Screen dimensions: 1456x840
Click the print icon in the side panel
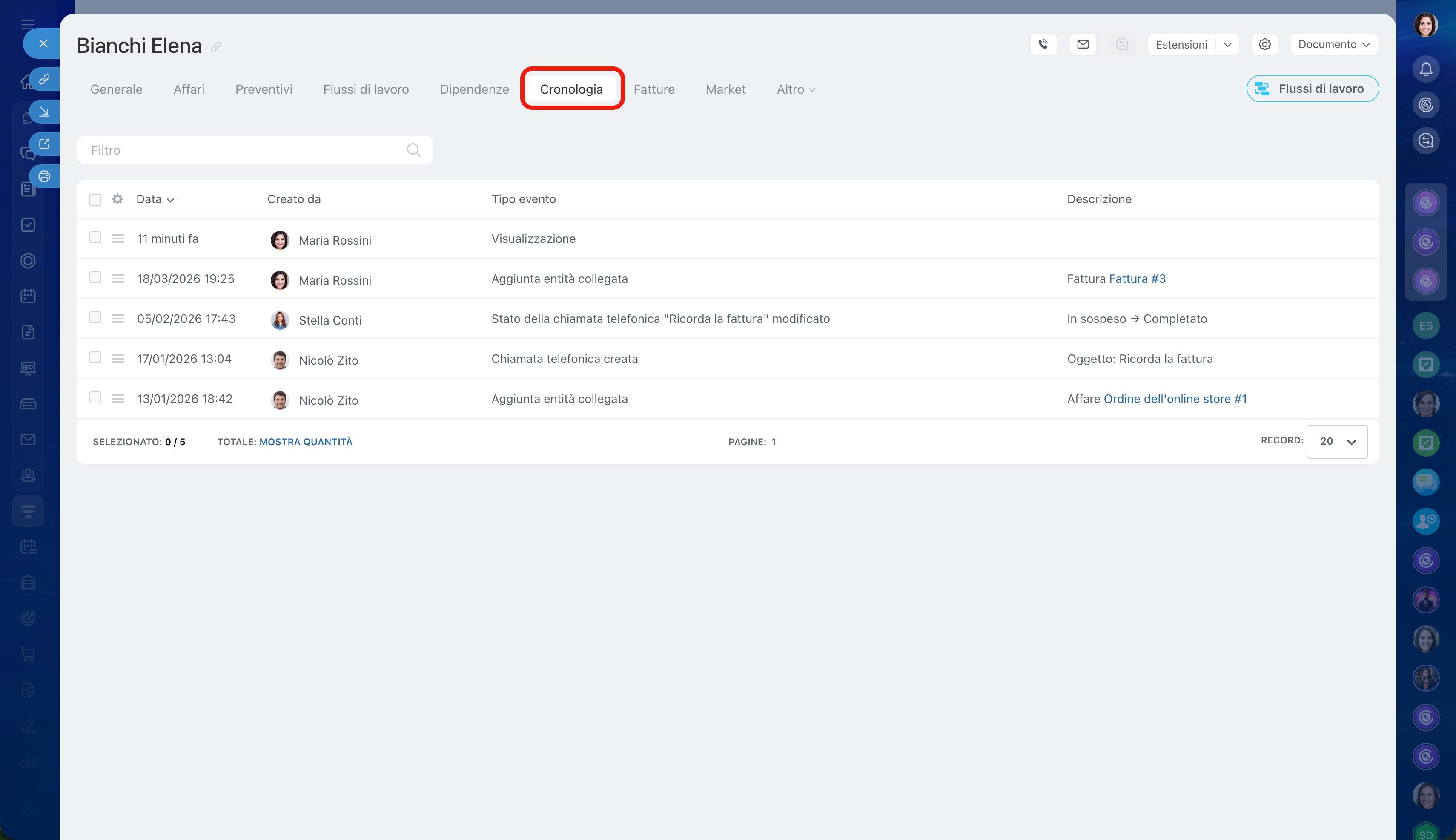point(44,176)
